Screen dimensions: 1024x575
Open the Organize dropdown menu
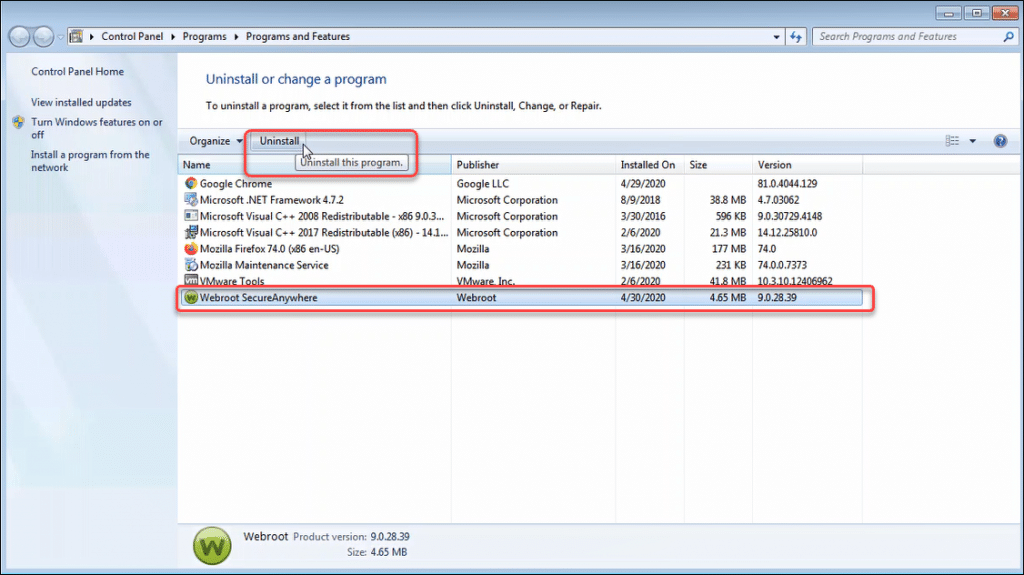[216, 141]
